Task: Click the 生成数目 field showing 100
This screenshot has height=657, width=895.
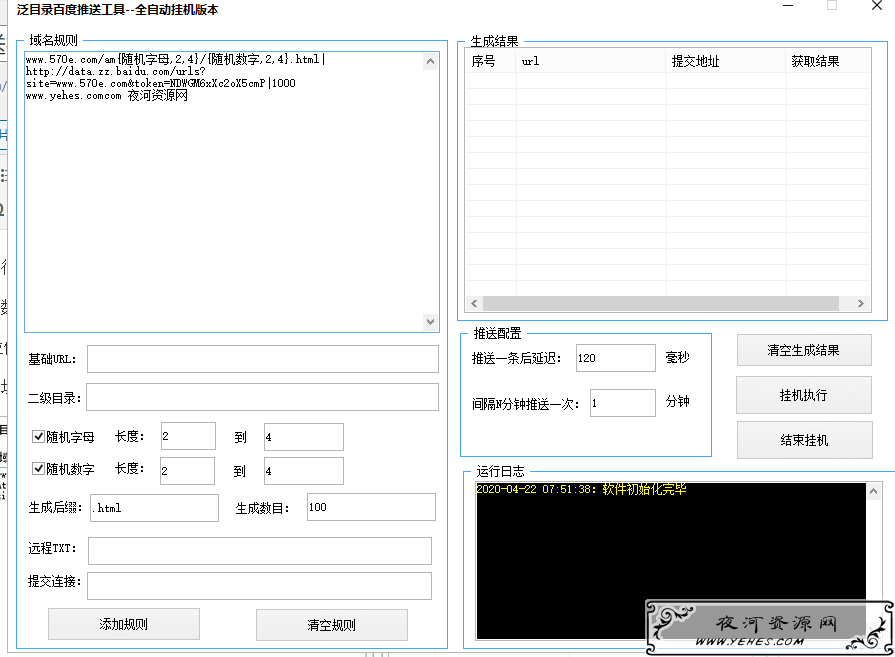Action: tap(371, 507)
